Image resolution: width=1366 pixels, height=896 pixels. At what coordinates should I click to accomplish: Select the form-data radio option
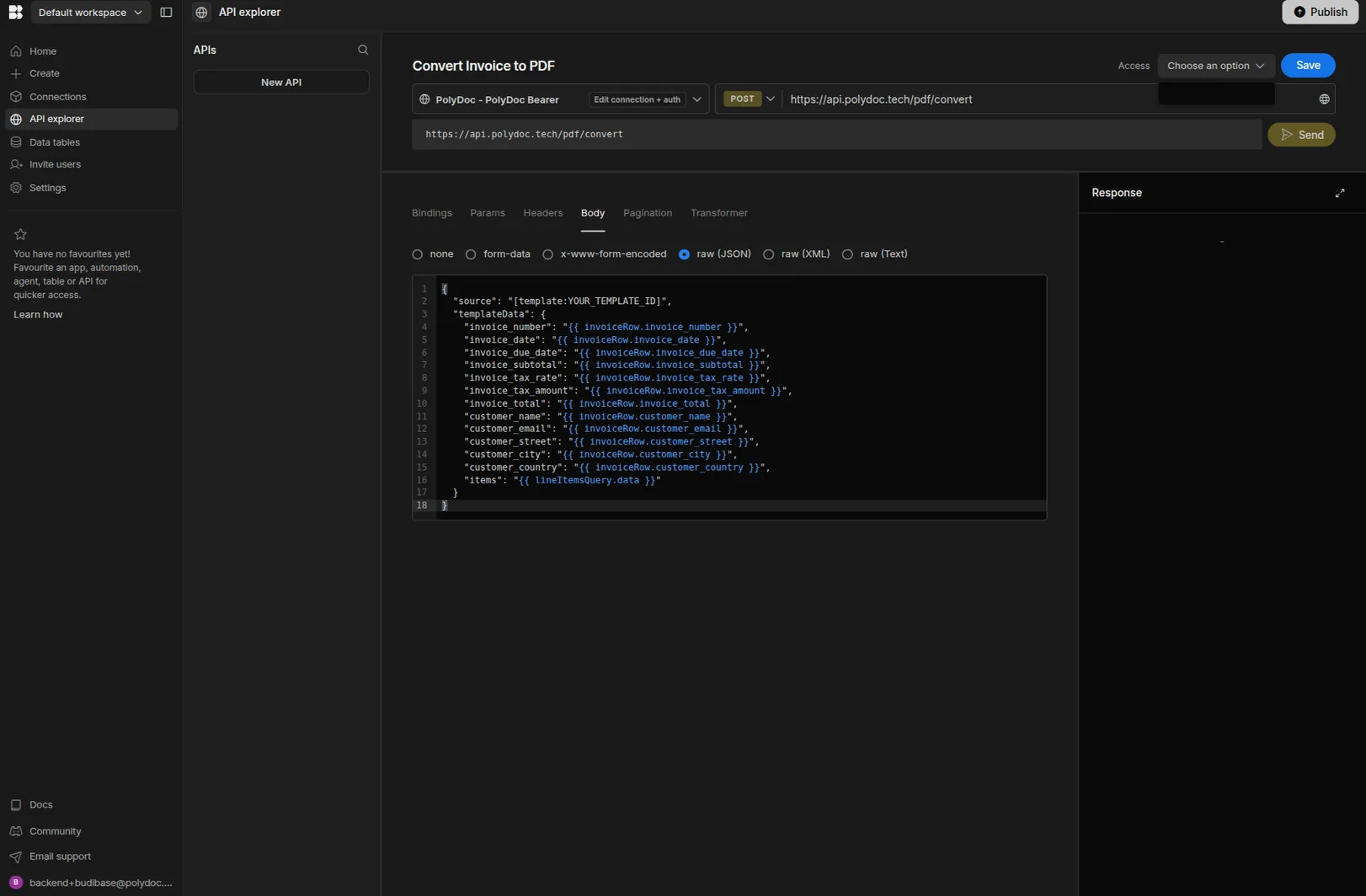point(471,254)
